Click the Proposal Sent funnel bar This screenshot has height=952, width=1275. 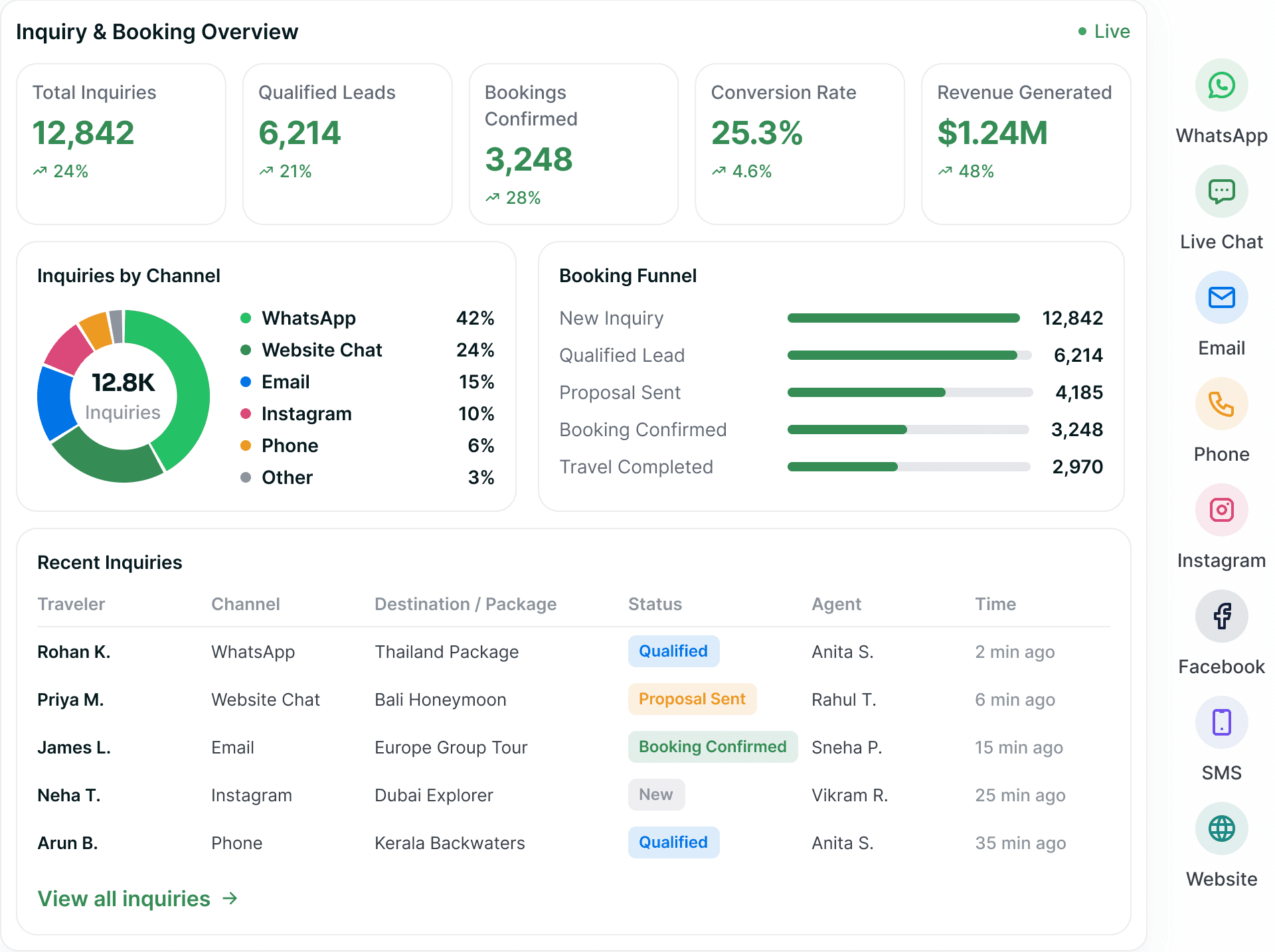pyautogui.click(x=910, y=392)
